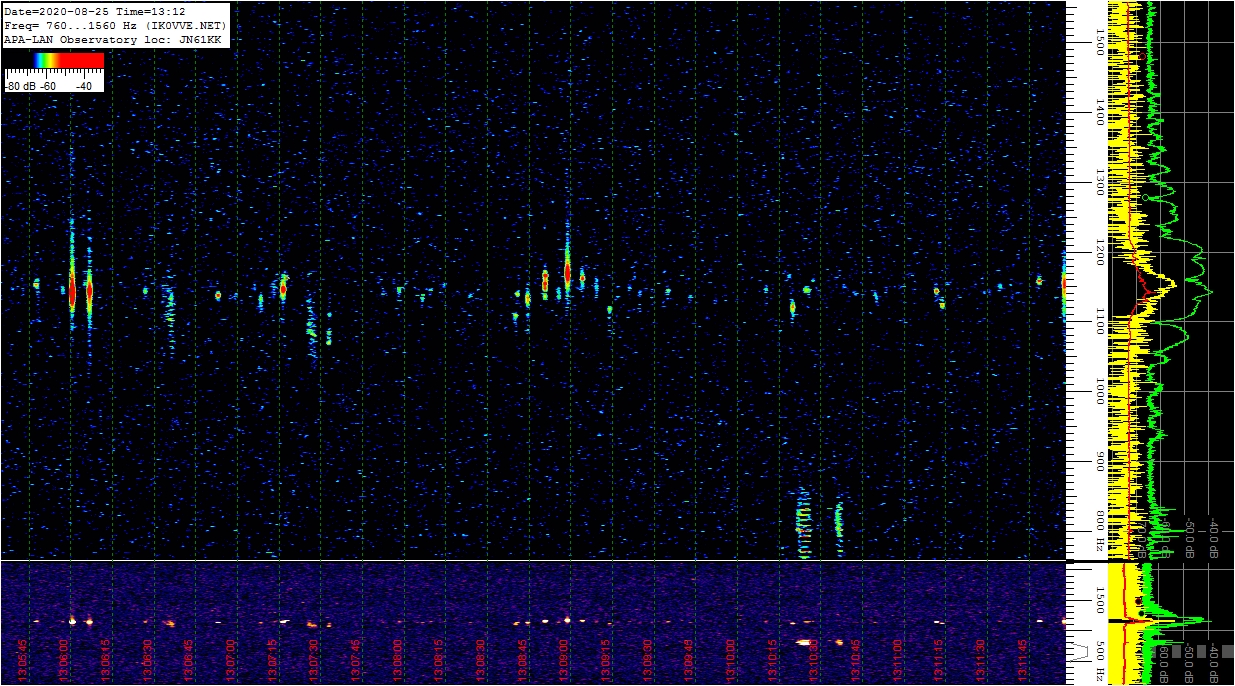Image resolution: width=1235 pixels, height=686 pixels.
Task: Click the Freq= 760...1560 Hz (IK0VVE.NET) line
Action: tap(115, 24)
